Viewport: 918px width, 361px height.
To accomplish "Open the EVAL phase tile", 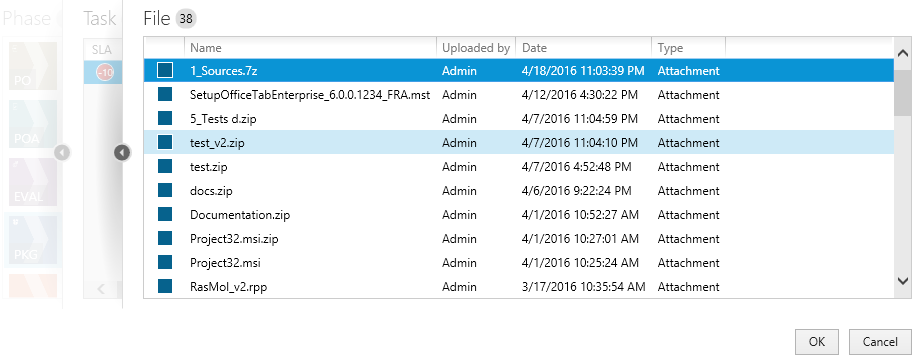I will point(32,182).
